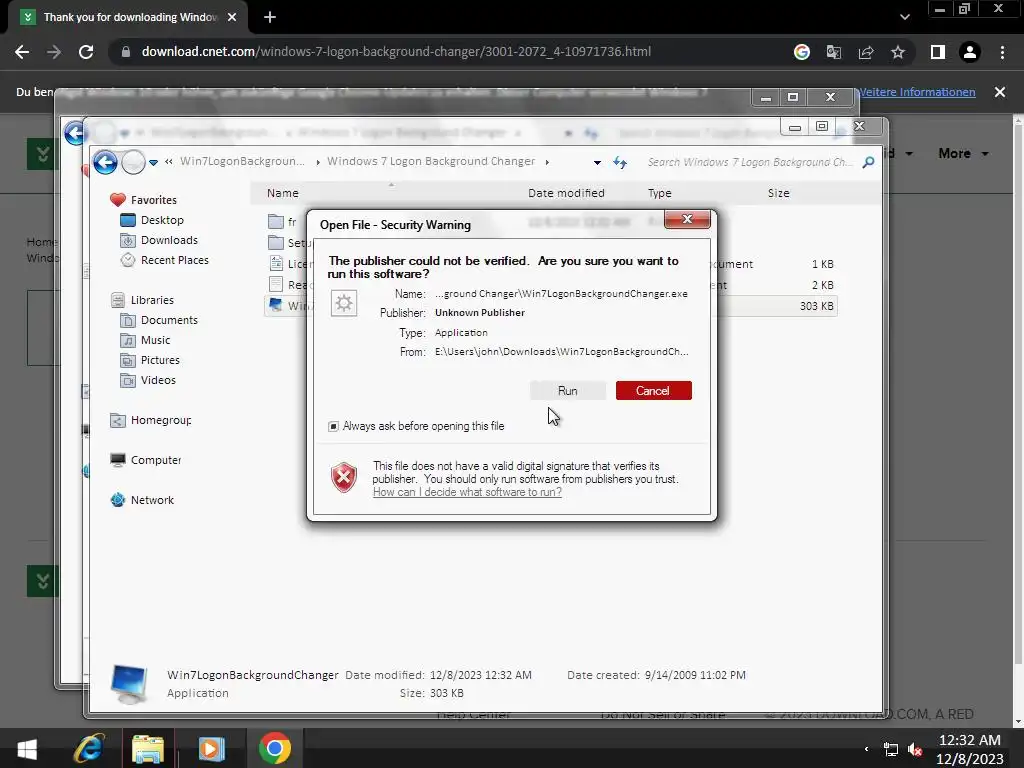
Task: Open Windows Media Player from taskbar
Action: click(x=211, y=748)
